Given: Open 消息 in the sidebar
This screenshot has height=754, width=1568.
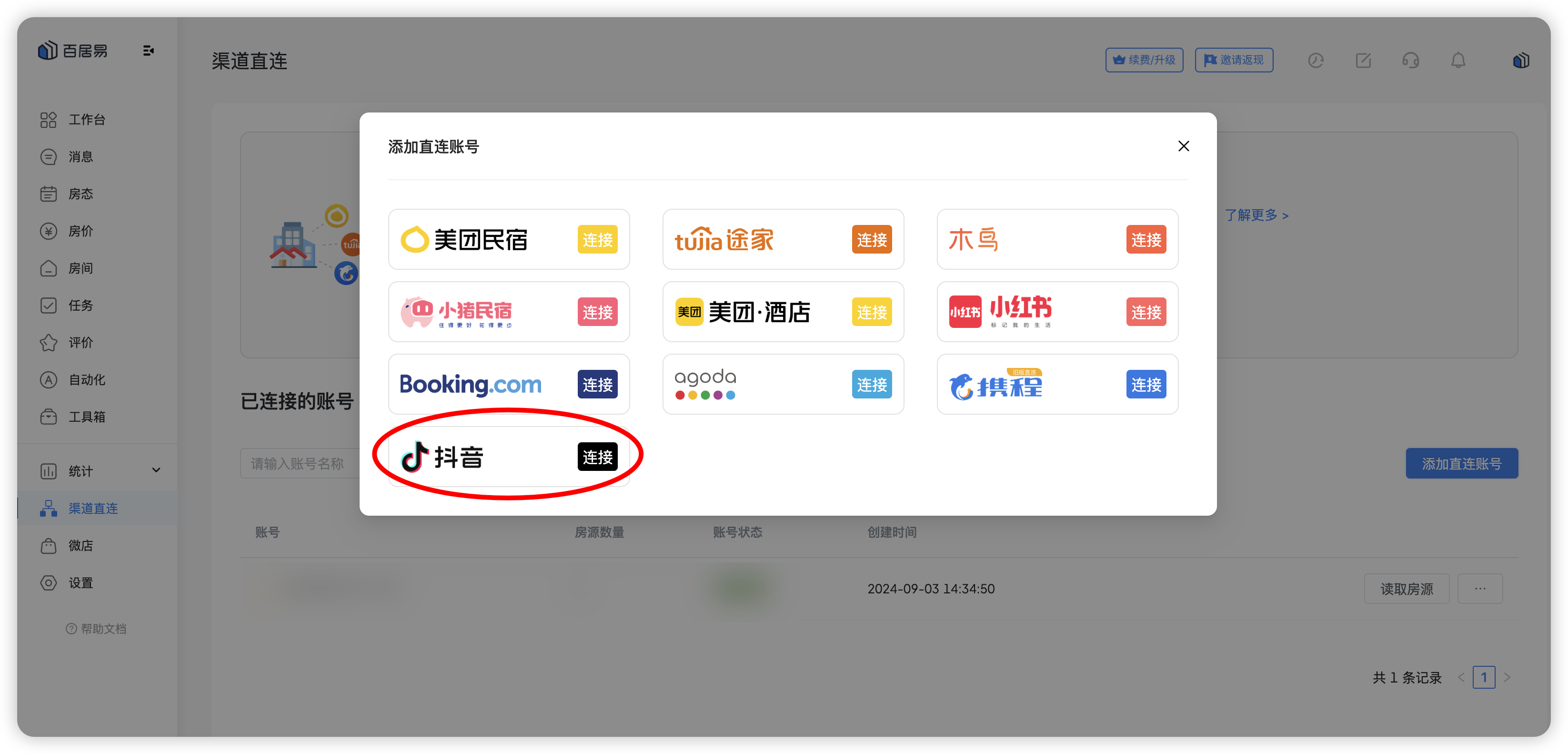Looking at the screenshot, I should 80,156.
